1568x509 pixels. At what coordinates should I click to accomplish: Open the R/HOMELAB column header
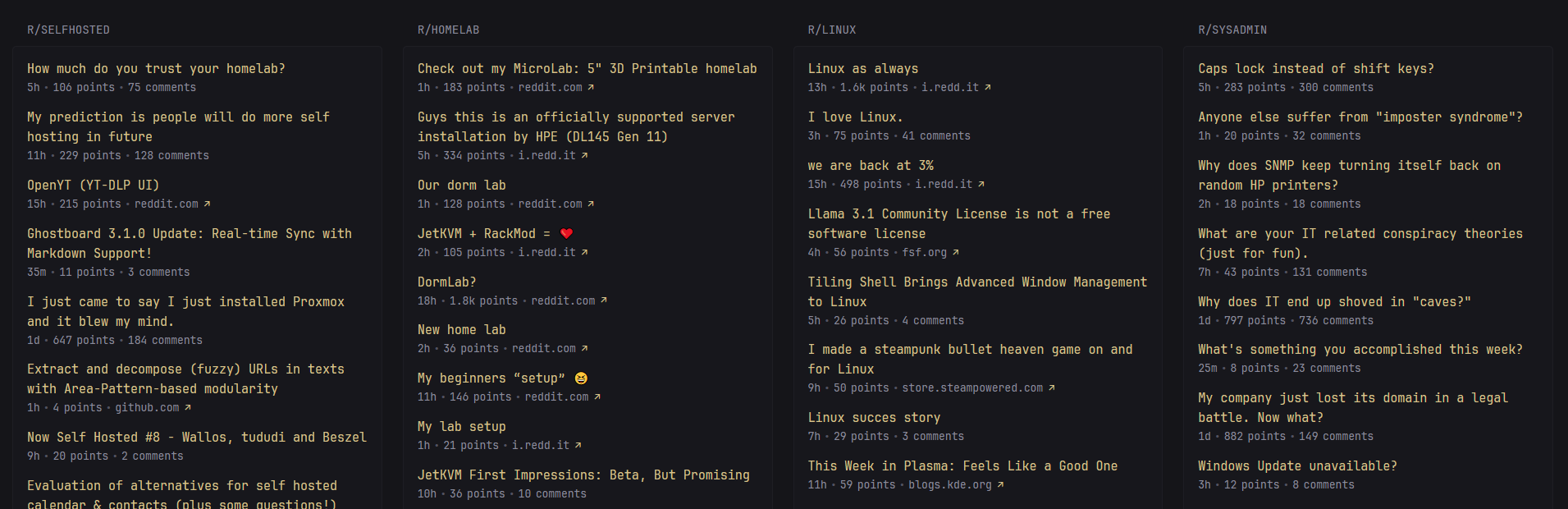click(448, 30)
